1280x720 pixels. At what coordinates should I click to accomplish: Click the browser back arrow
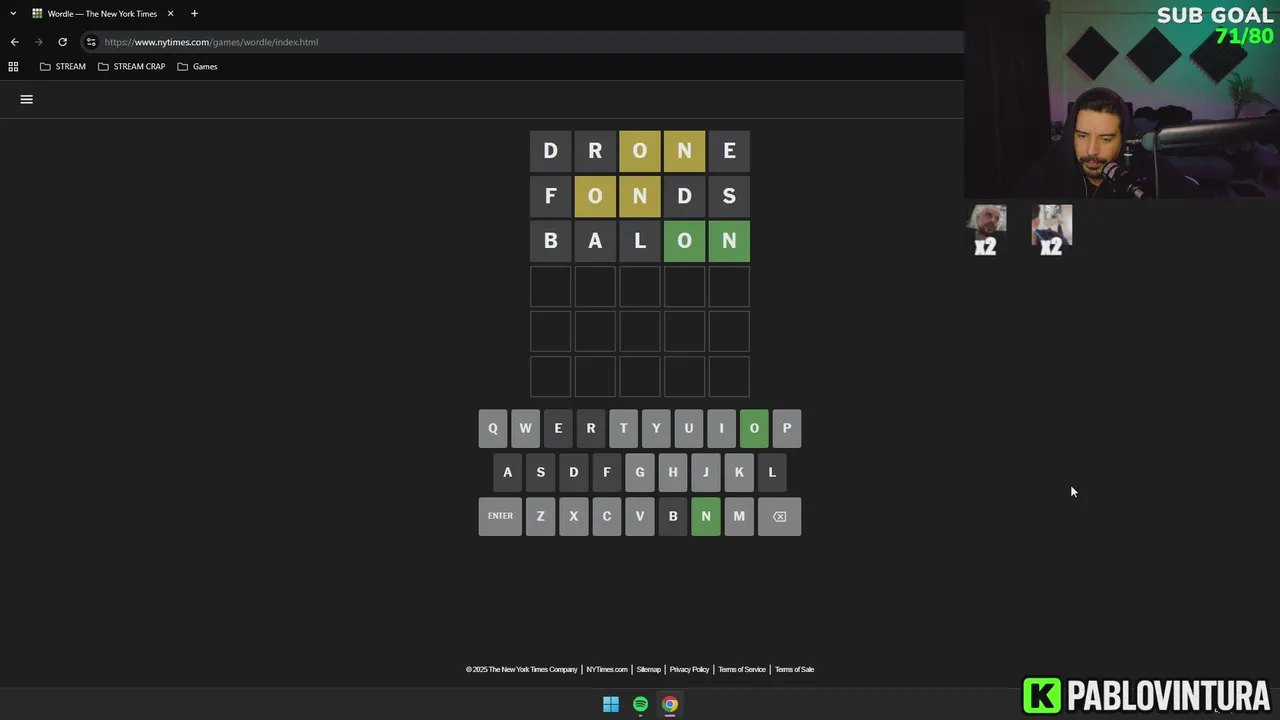[14, 42]
